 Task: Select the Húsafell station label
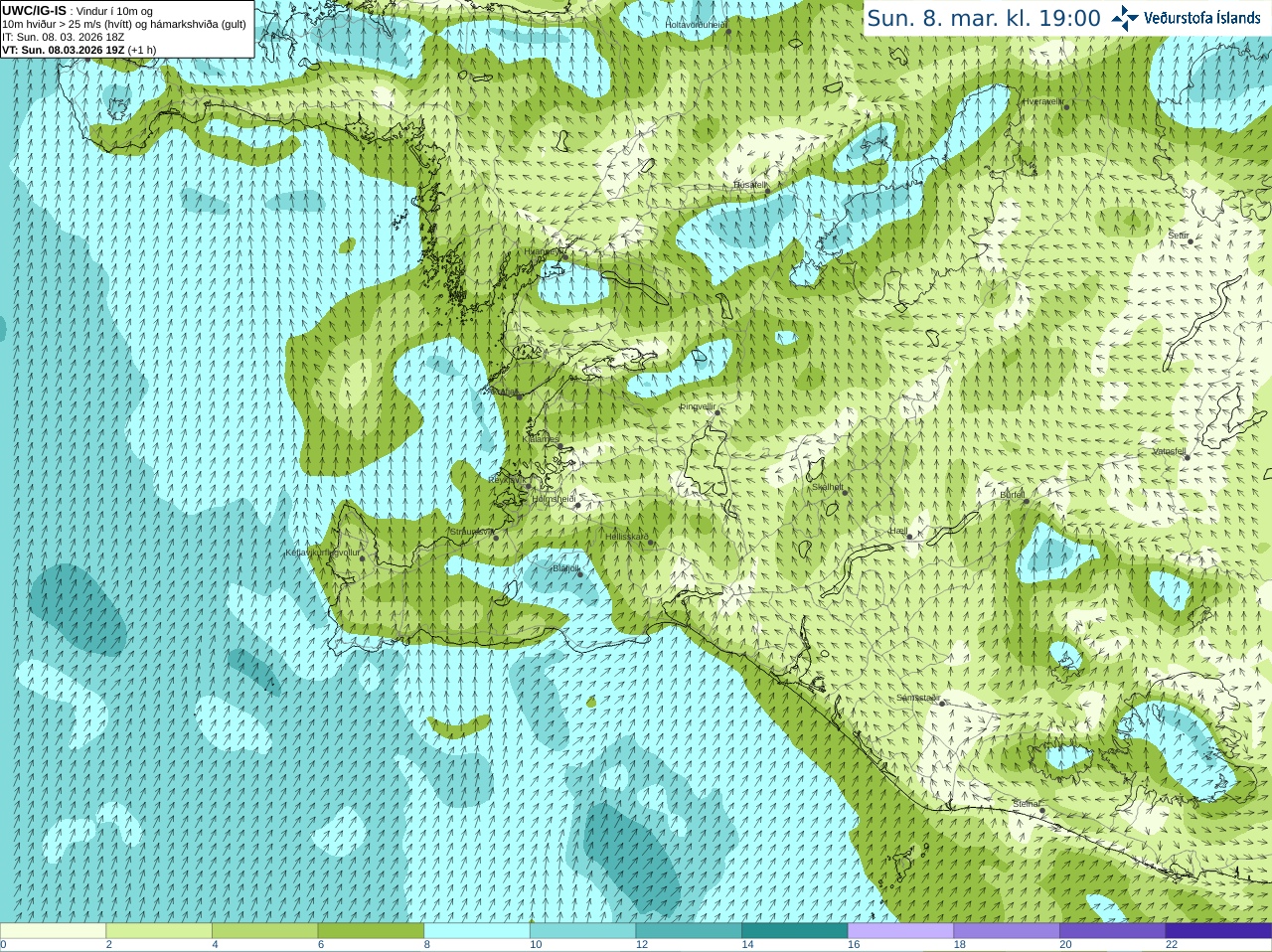coord(750,185)
